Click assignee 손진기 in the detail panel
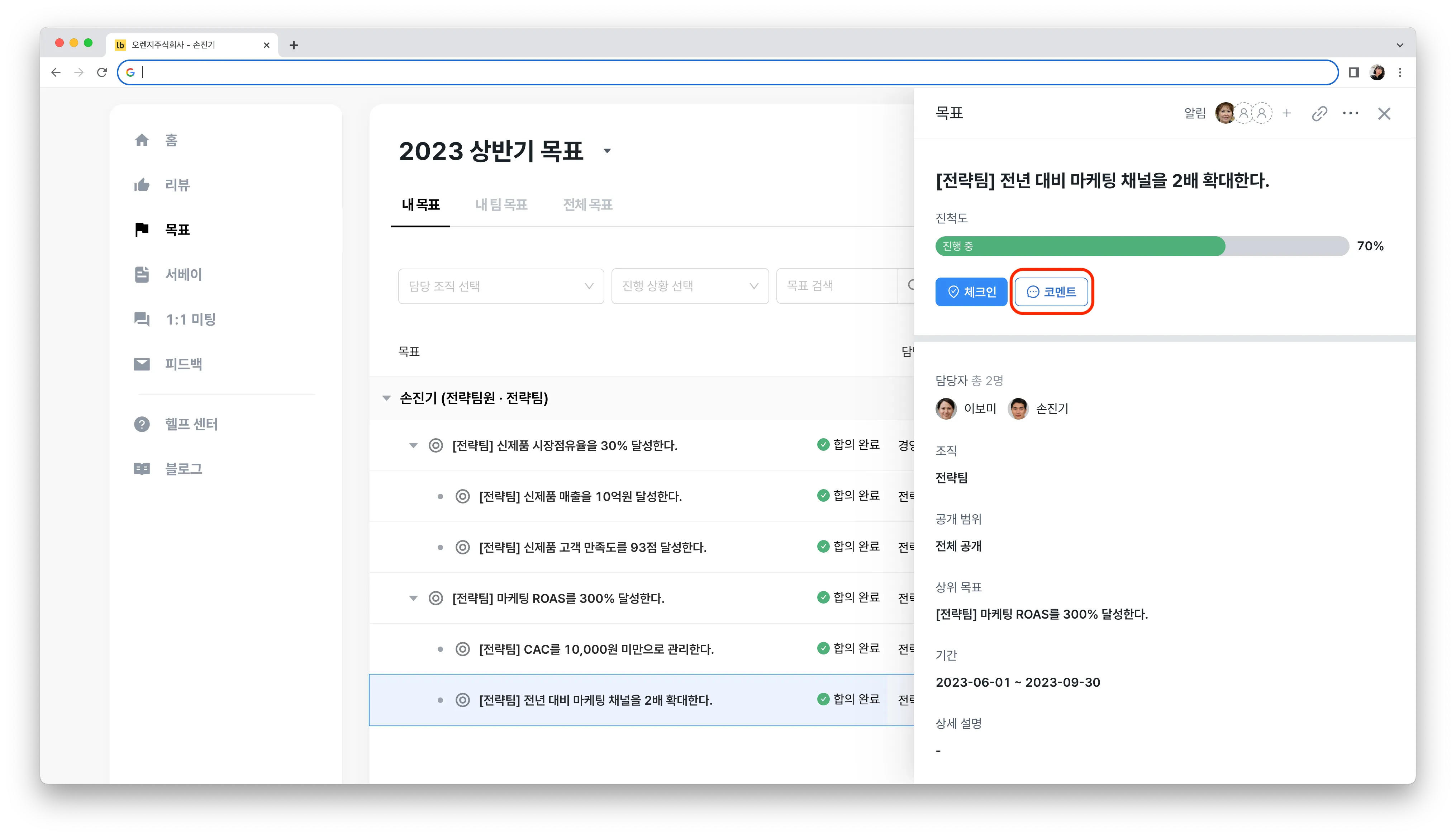This screenshot has width=1456, height=837. 1038,409
